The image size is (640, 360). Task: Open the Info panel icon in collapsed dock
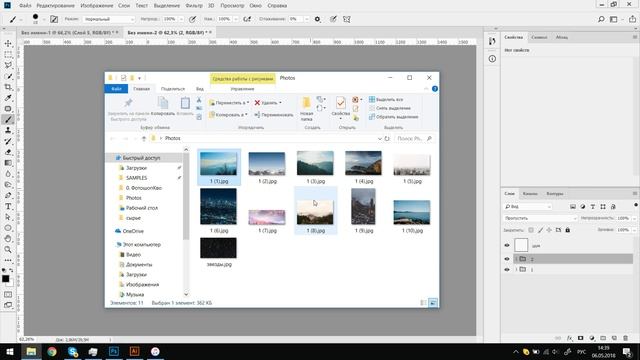pyautogui.click(x=492, y=59)
